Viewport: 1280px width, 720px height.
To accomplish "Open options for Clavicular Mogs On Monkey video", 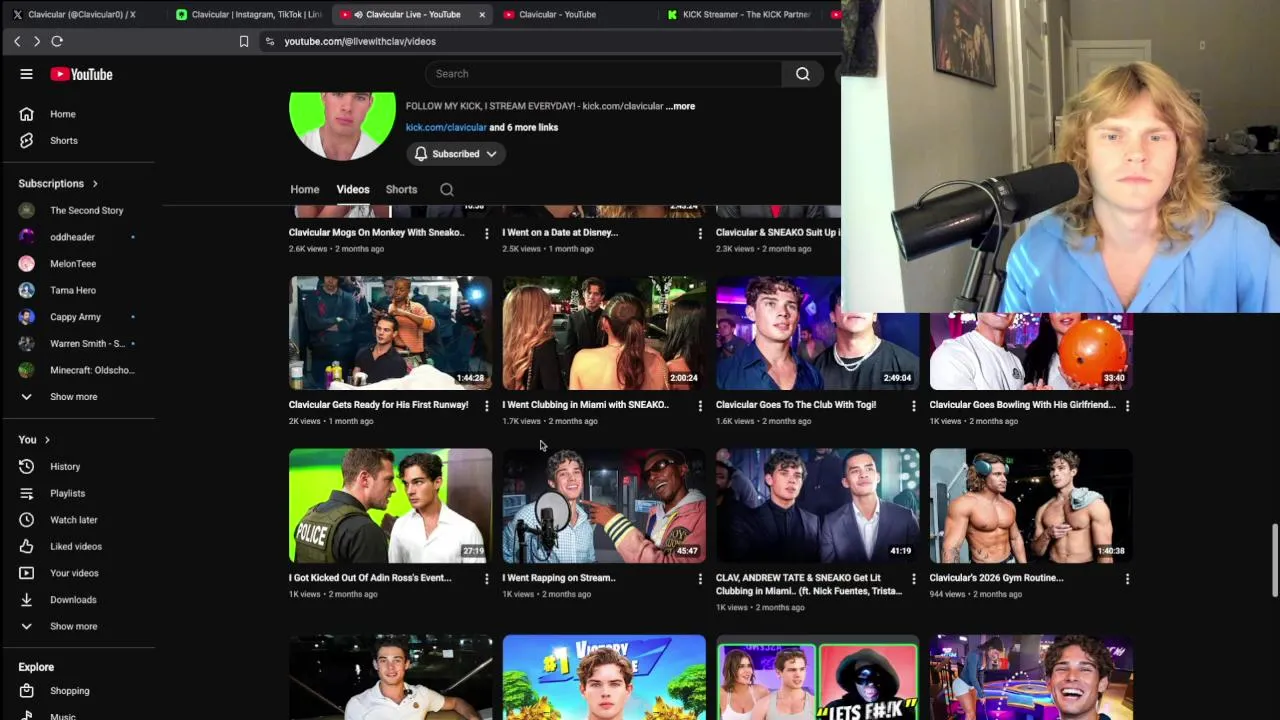I will (x=486, y=233).
